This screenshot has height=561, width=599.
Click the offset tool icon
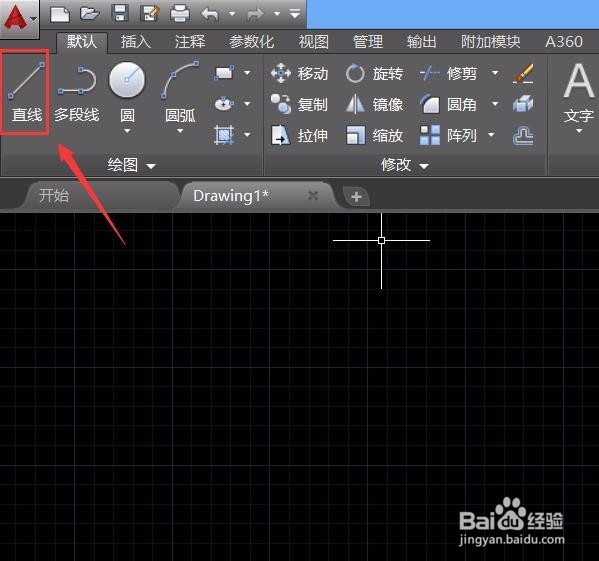coord(523,136)
